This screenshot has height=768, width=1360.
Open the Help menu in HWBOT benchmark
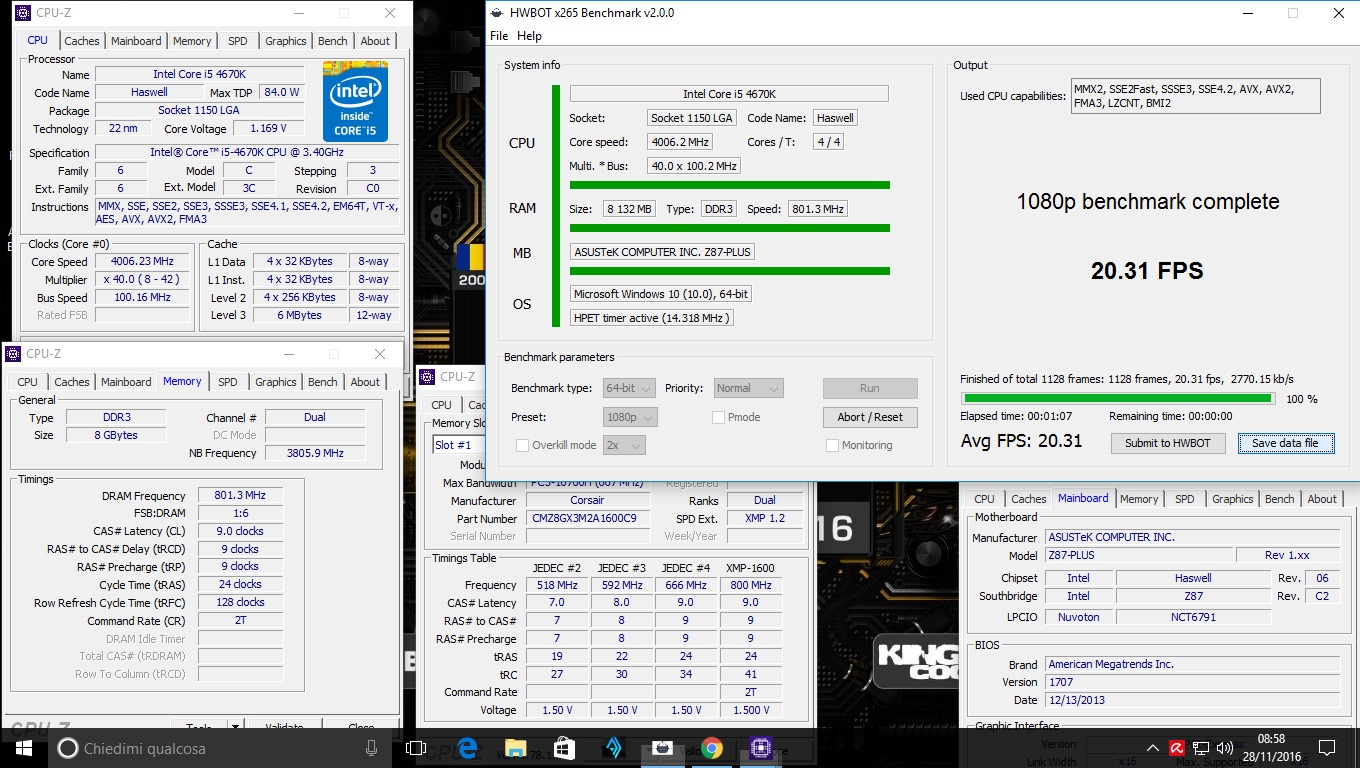point(529,36)
